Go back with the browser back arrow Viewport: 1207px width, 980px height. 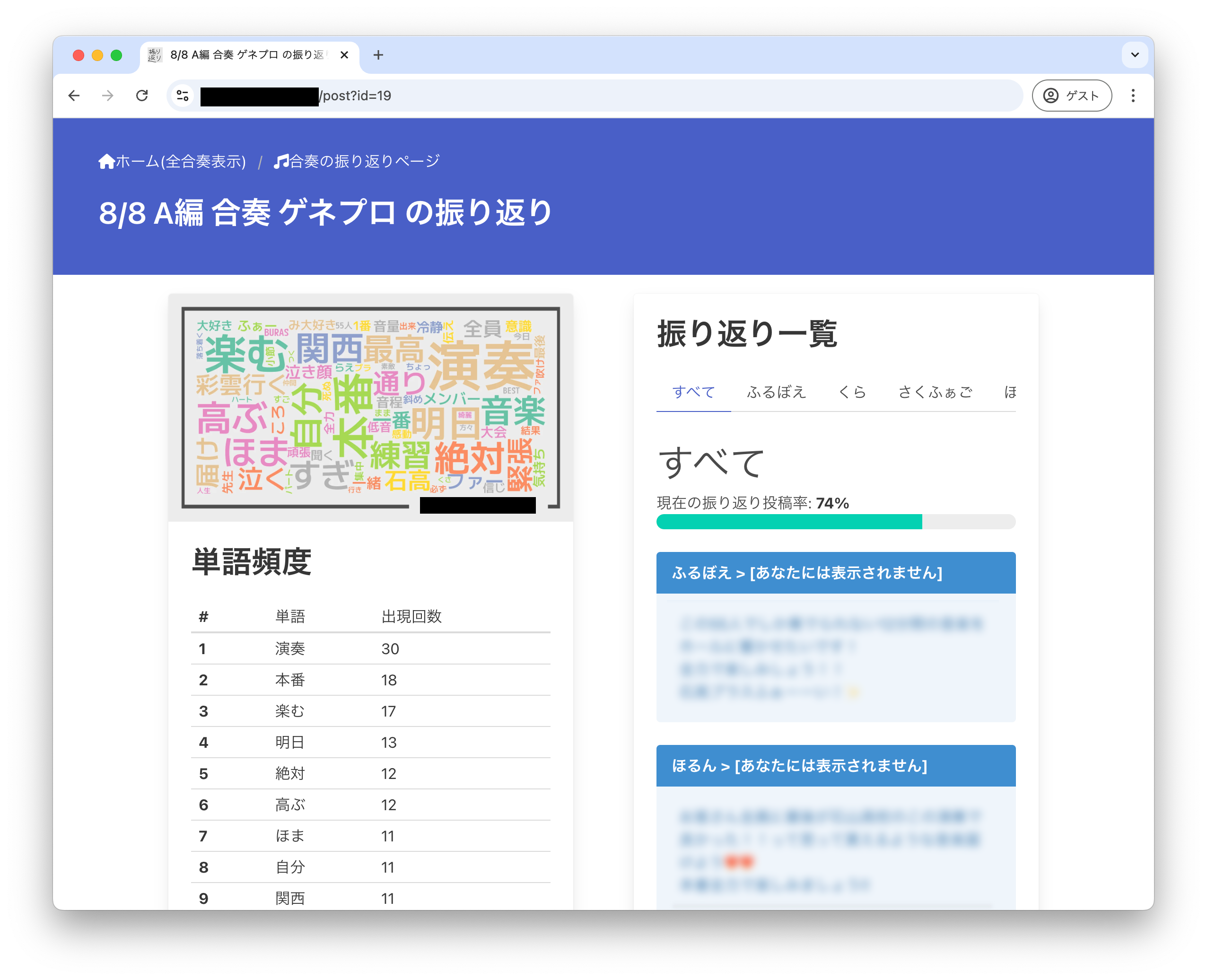74,96
